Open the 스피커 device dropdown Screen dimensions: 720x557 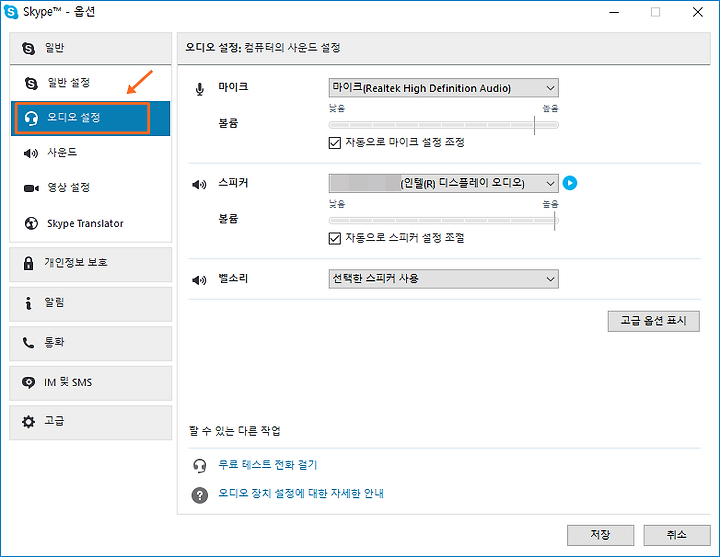click(444, 183)
